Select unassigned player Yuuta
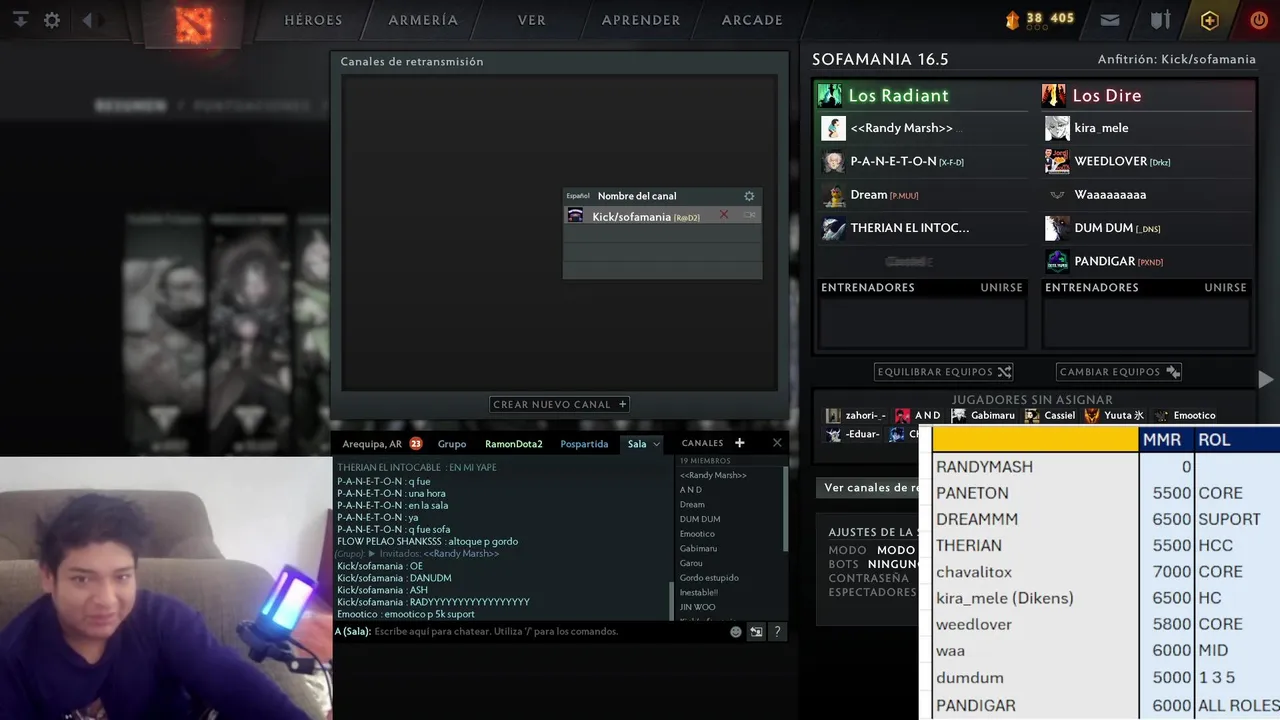The height and width of the screenshot is (720, 1280). pos(1115,415)
